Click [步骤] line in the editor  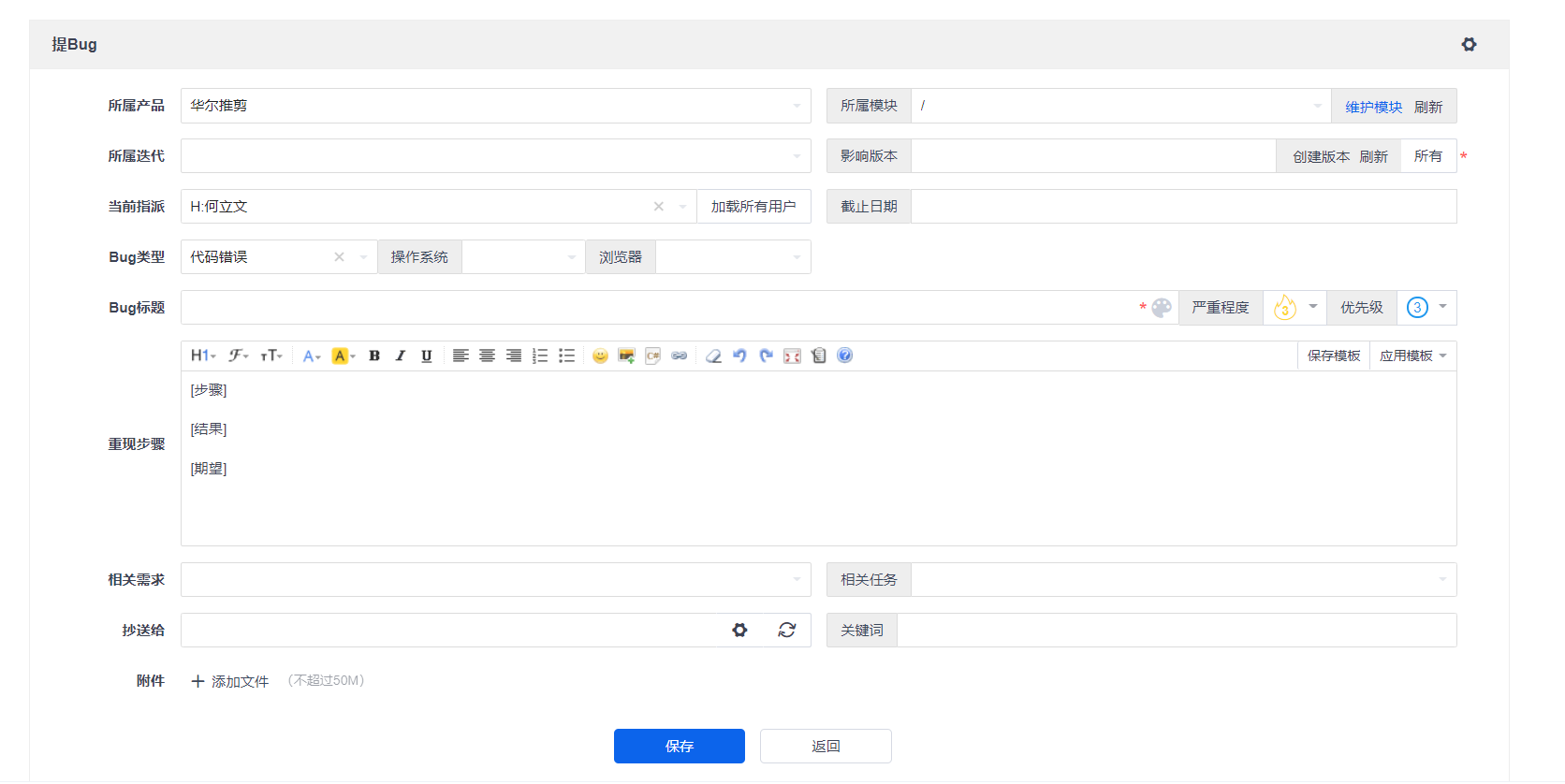[209, 390]
